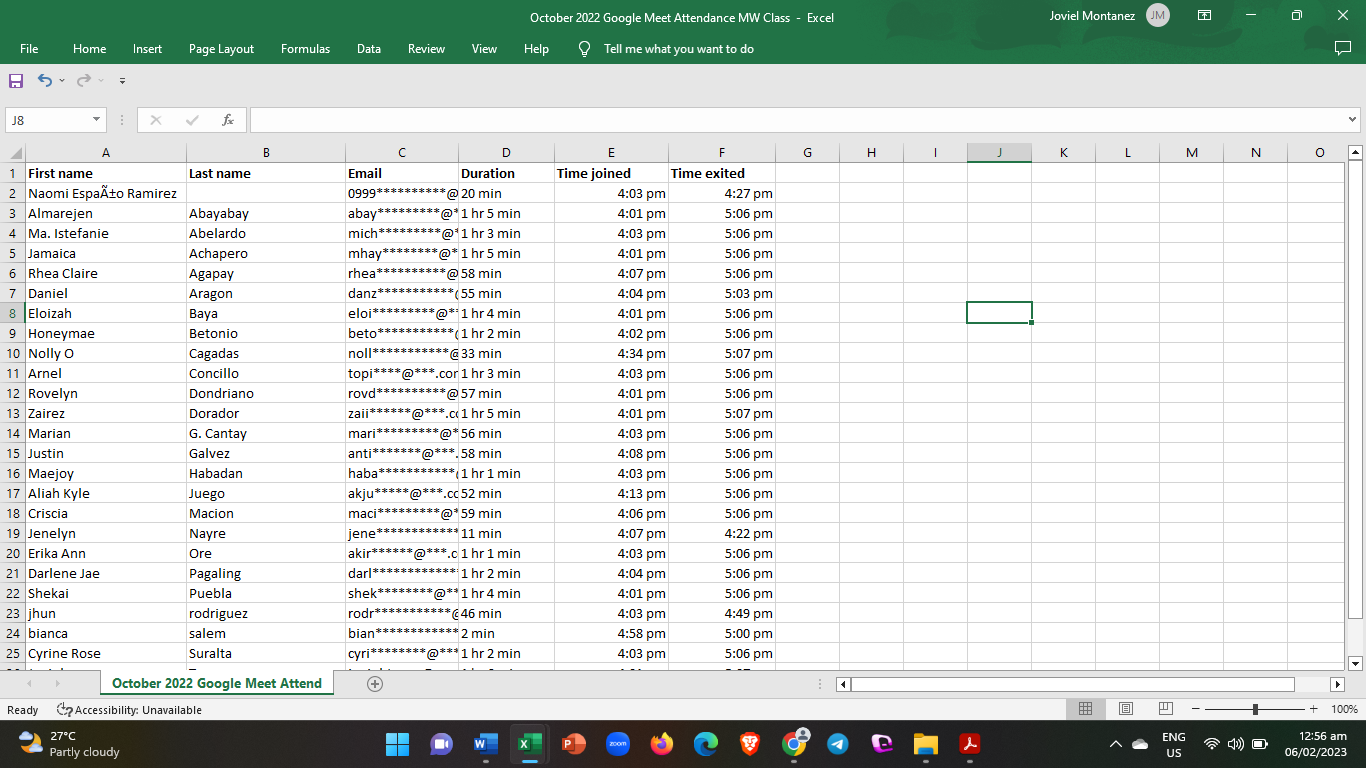Expand the formula bar
This screenshot has height=768, width=1366.
1352,120
